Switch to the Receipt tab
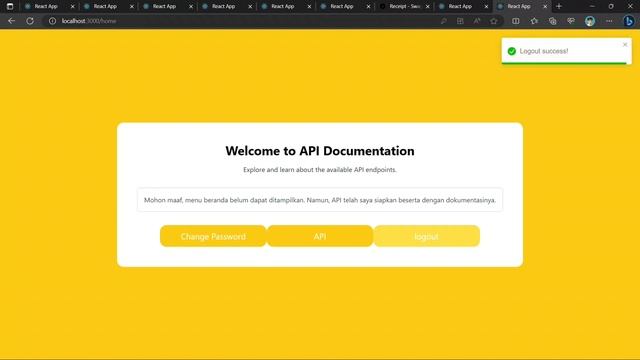This screenshot has height=360, width=640. pos(404,6)
